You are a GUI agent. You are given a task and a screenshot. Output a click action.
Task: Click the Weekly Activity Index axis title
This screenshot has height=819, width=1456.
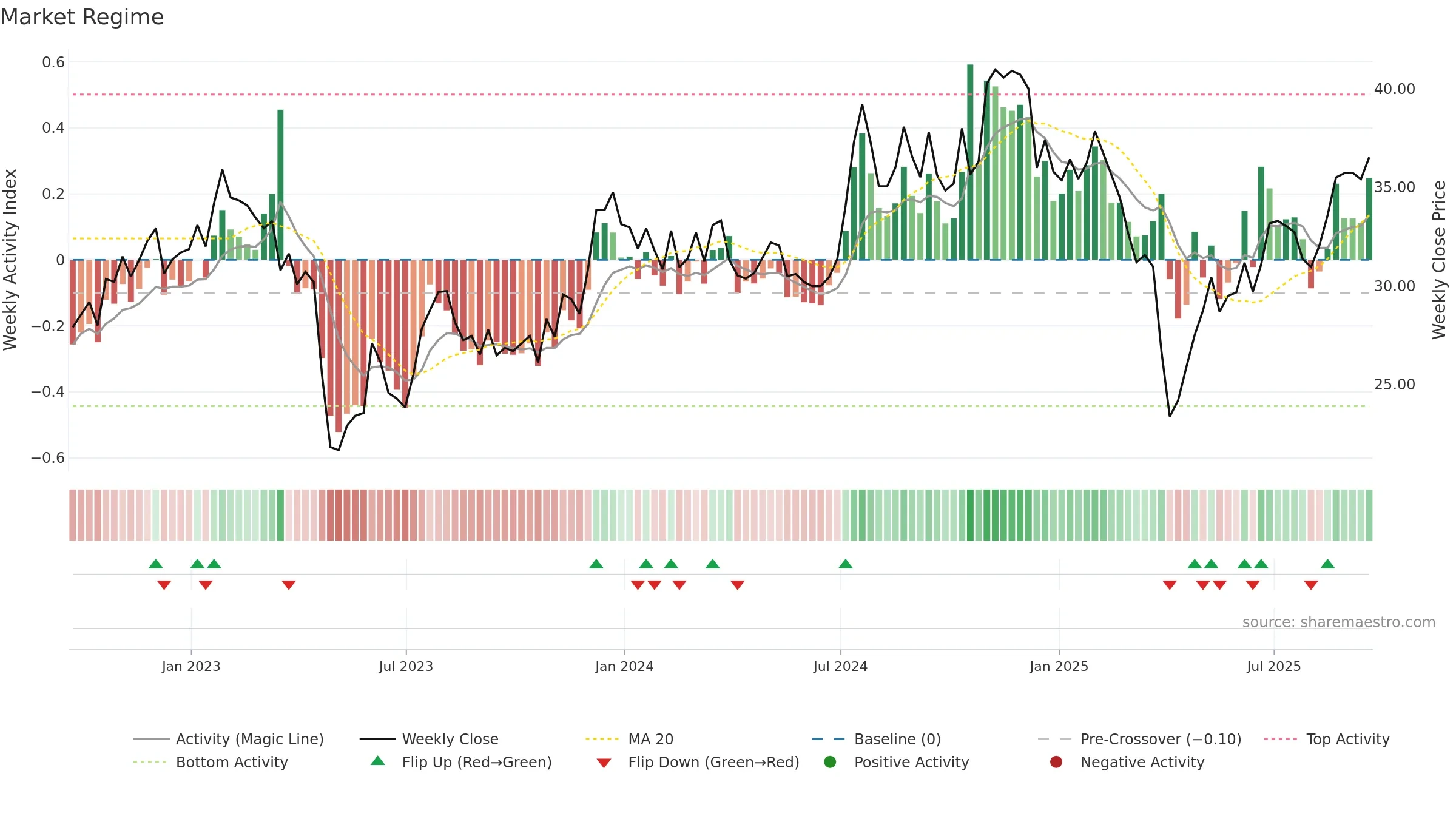coord(10,260)
